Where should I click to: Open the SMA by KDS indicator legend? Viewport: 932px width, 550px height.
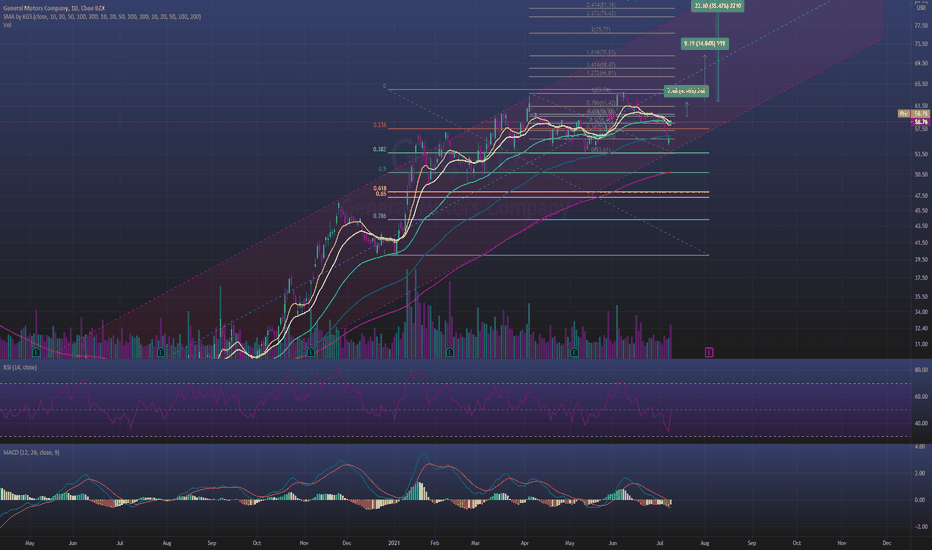[102, 17]
